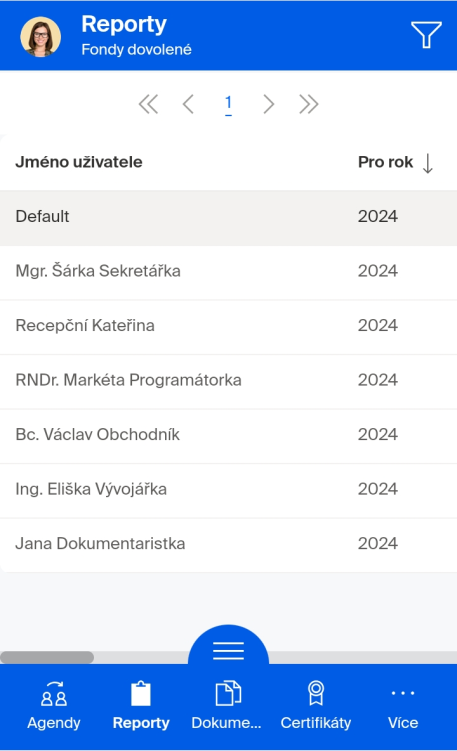Image resolution: width=457 pixels, height=751 pixels.
Task: Select the Default row
Action: (x=228, y=218)
